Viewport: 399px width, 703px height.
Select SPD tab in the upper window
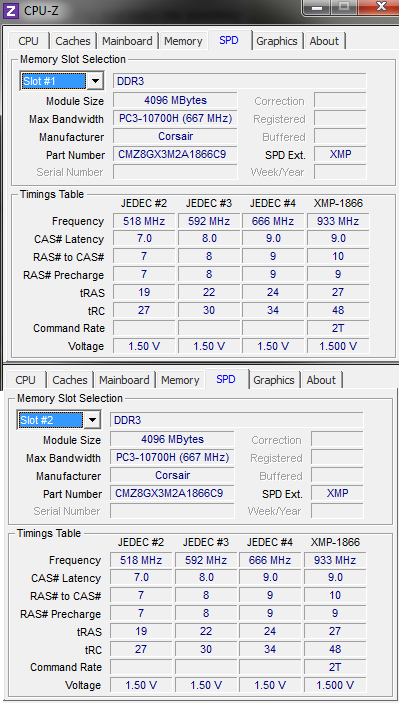click(229, 40)
